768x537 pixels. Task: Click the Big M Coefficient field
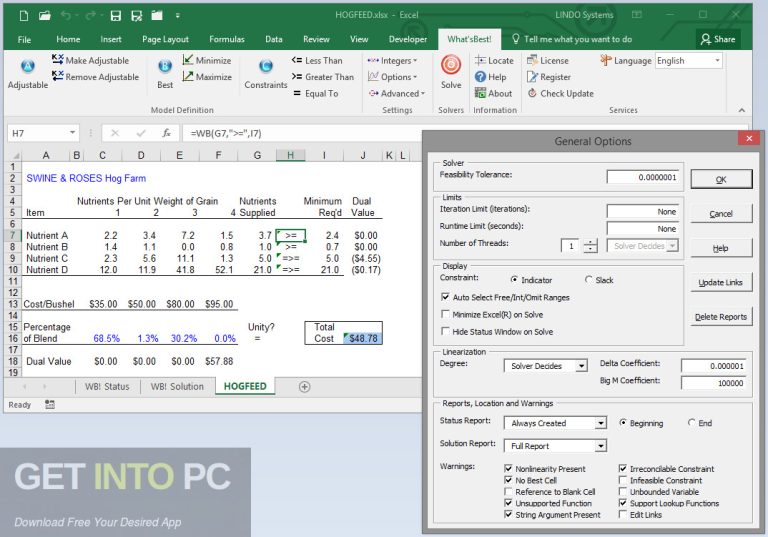click(714, 383)
